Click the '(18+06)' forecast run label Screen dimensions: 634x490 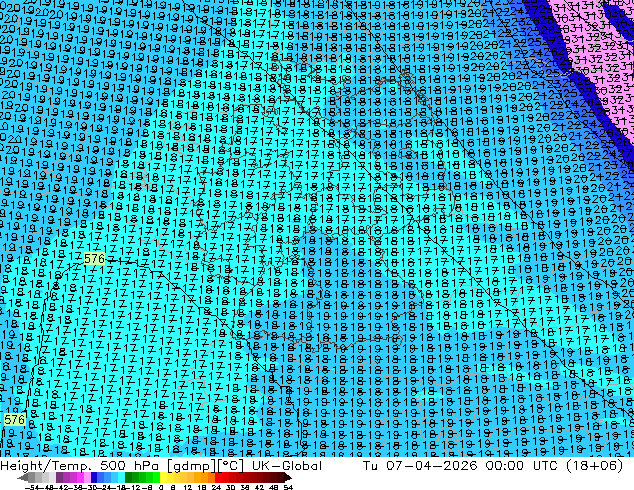[596, 466]
